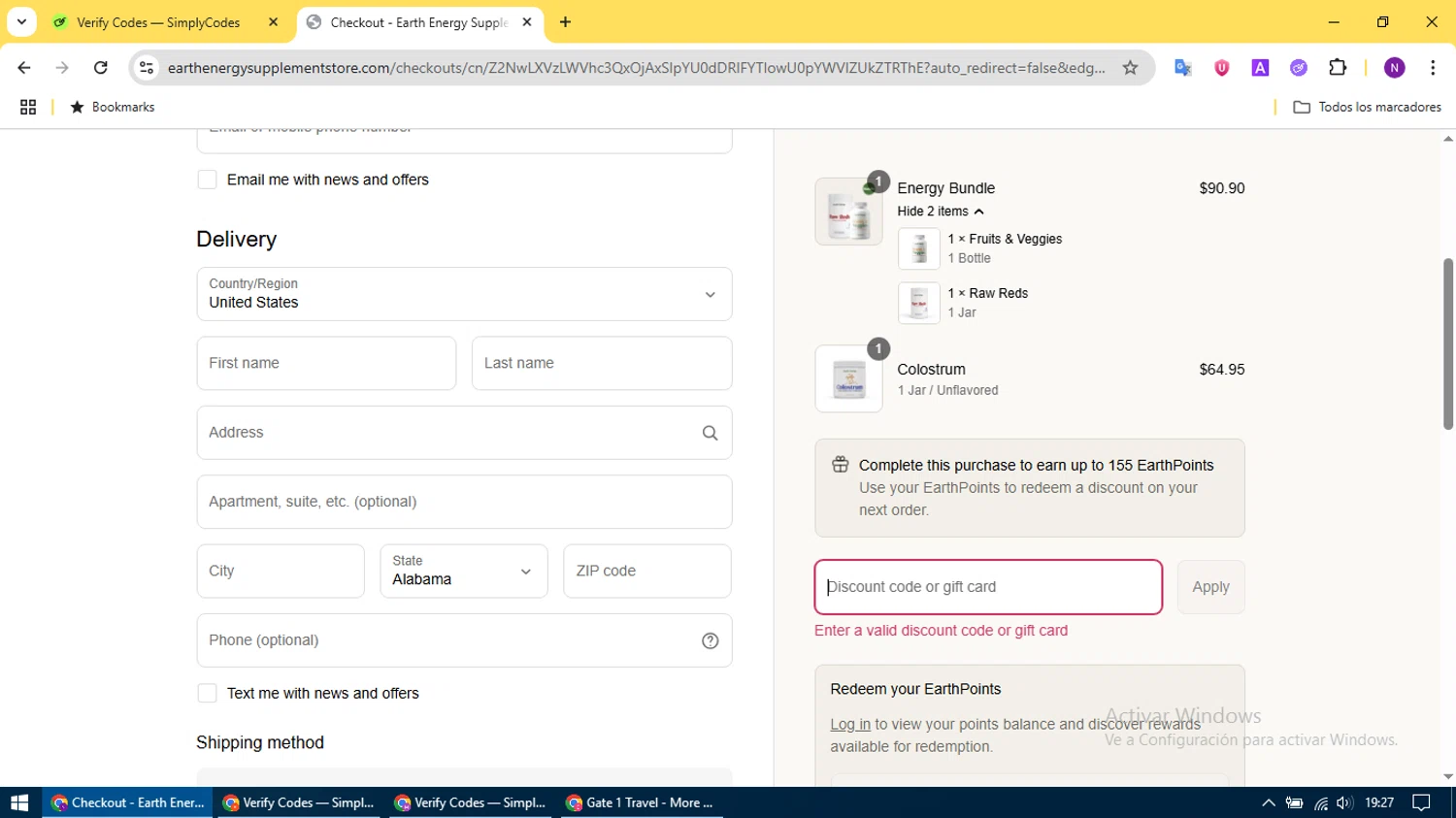Open Chrome three-dot menu
1456x818 pixels.
pos(1433,68)
